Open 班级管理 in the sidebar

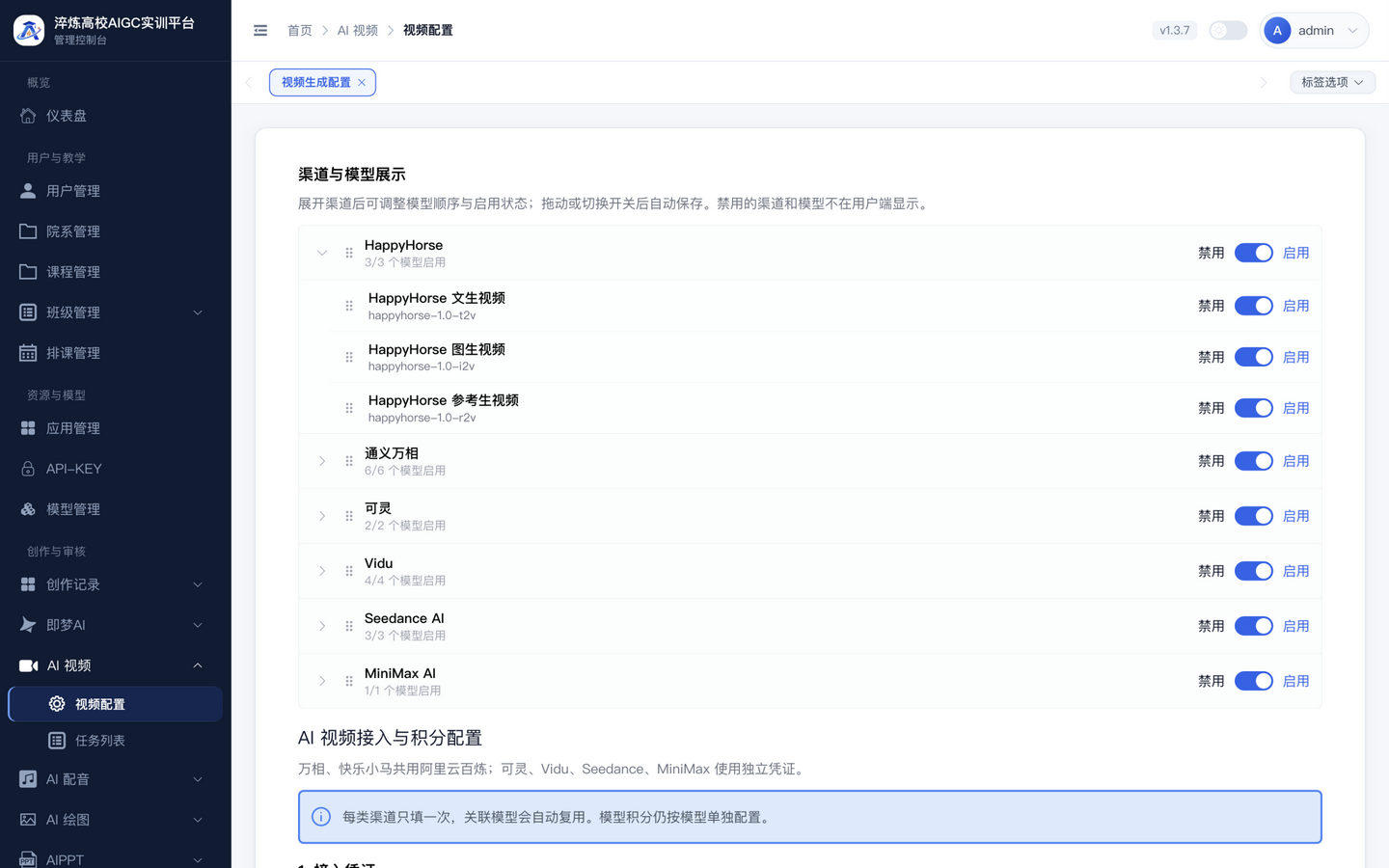point(116,312)
